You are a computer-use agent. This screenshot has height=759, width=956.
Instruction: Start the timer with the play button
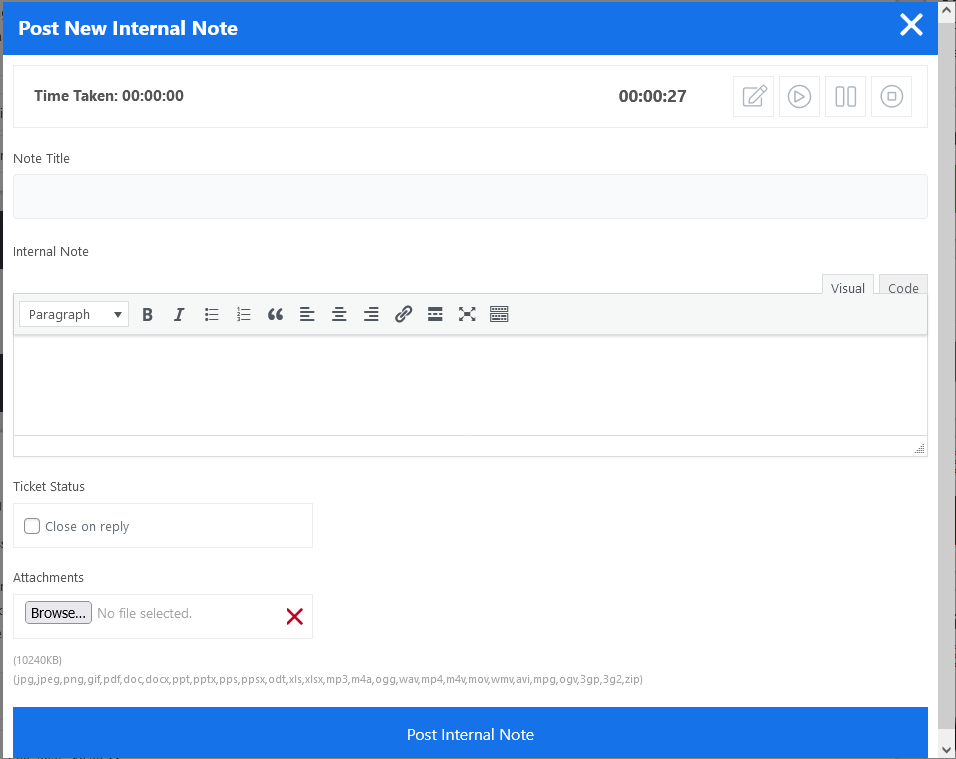[x=799, y=96]
